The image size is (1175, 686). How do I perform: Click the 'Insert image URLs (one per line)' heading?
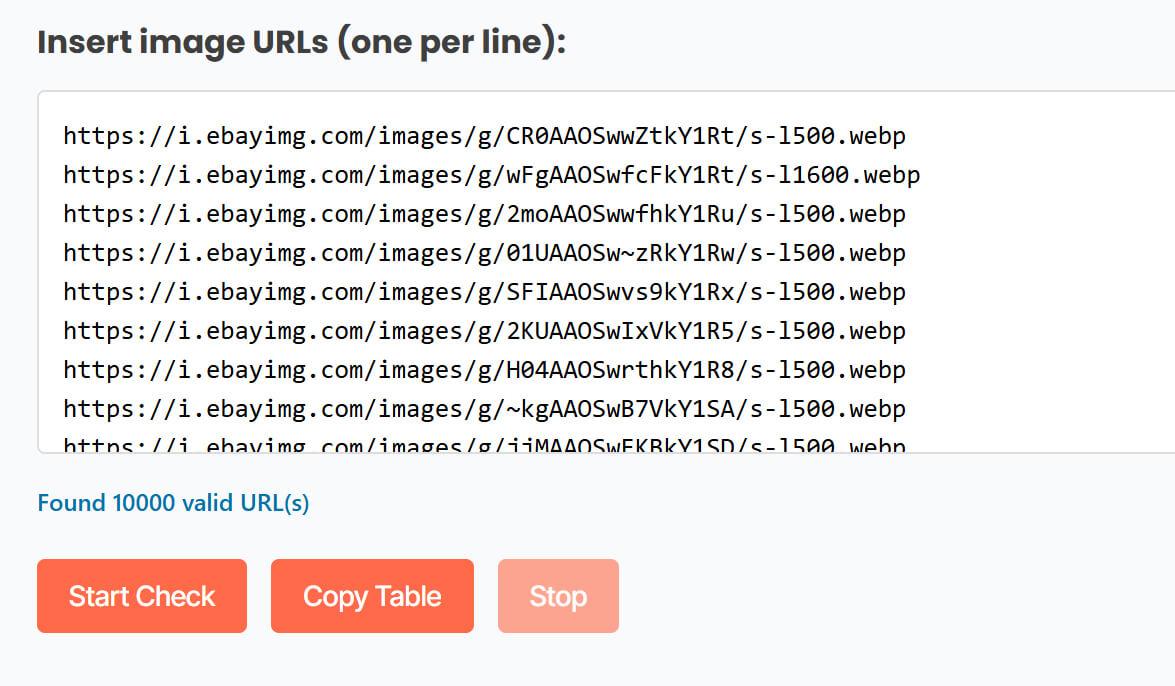click(x=301, y=44)
